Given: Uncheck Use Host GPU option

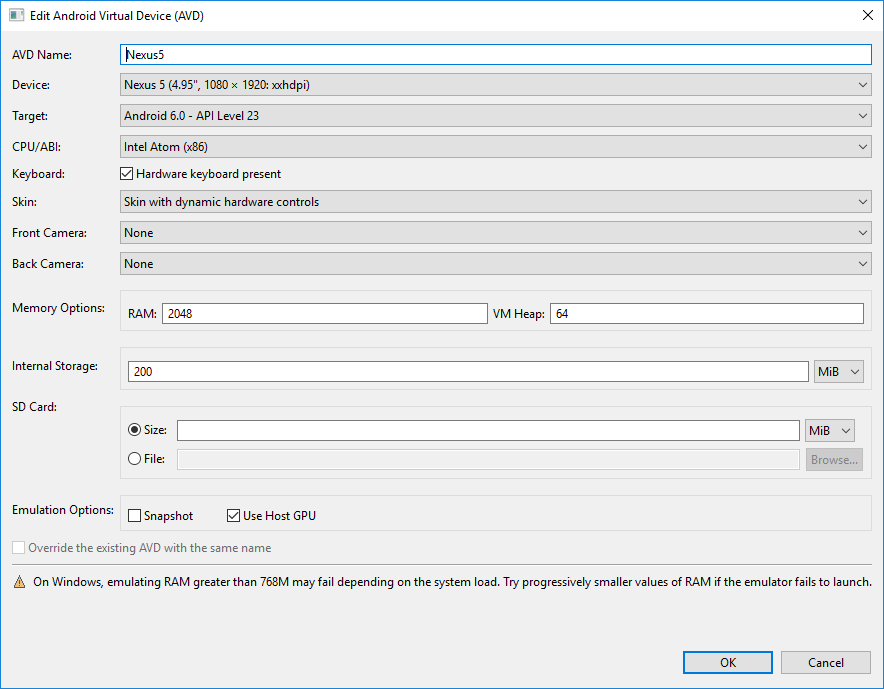Looking at the screenshot, I should [x=233, y=515].
